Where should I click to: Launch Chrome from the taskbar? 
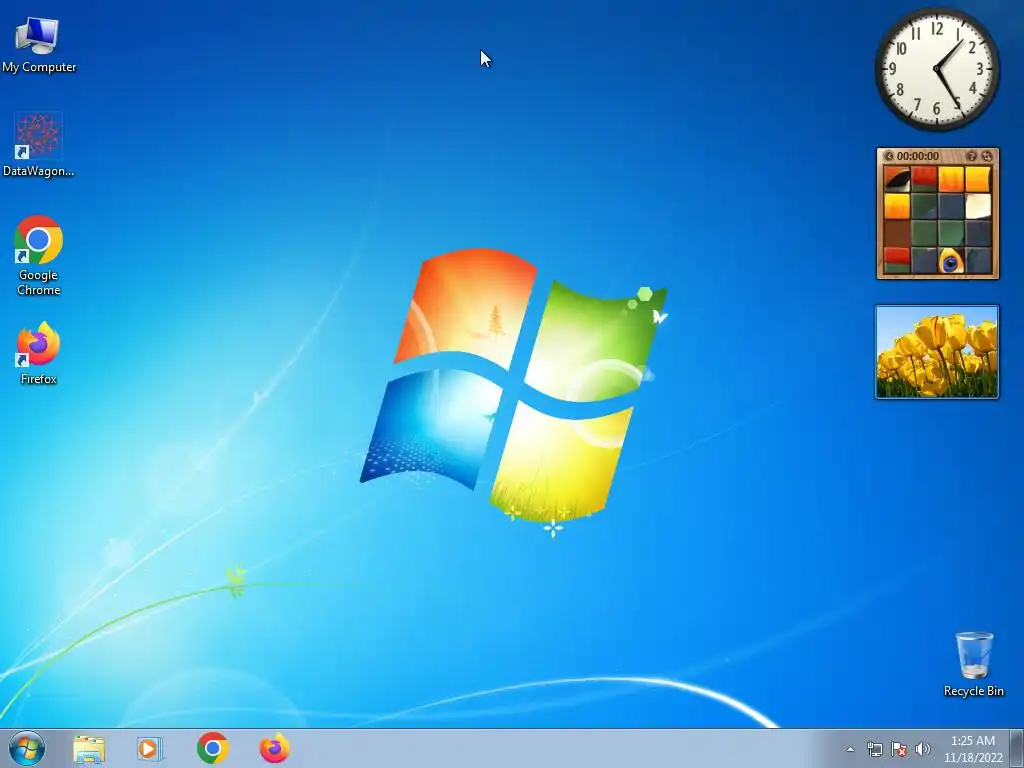[x=212, y=748]
